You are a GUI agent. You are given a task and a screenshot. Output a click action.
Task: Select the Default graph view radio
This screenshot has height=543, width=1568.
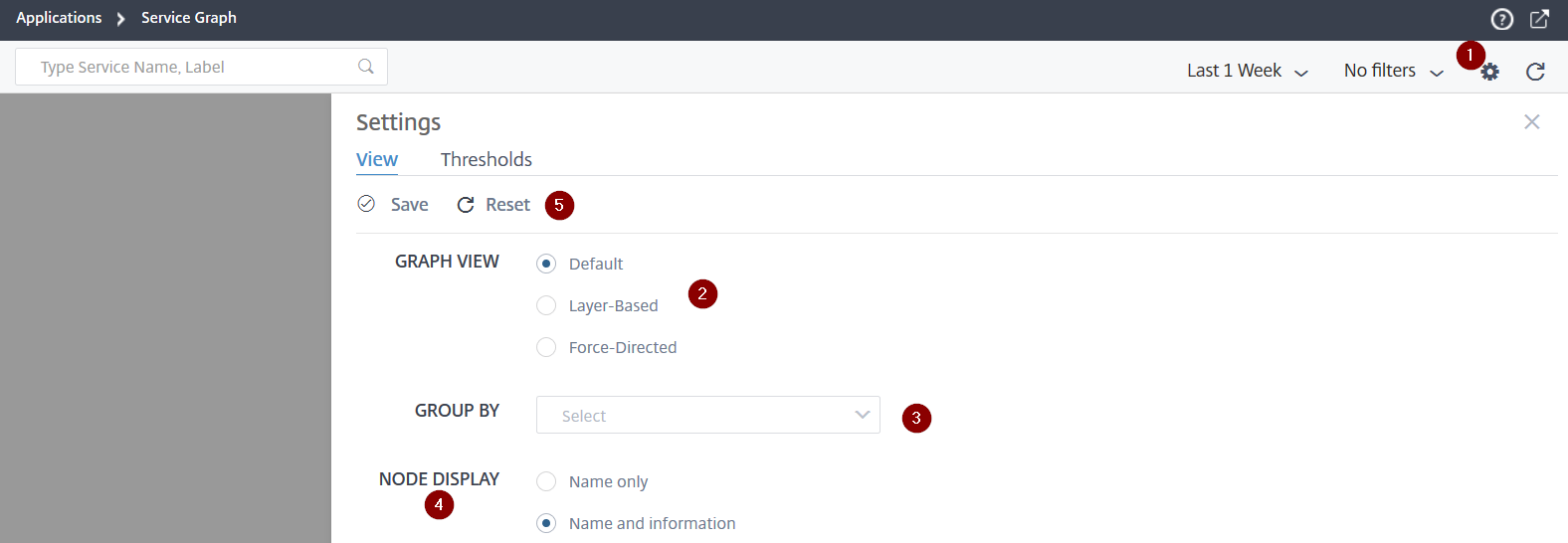click(546, 264)
